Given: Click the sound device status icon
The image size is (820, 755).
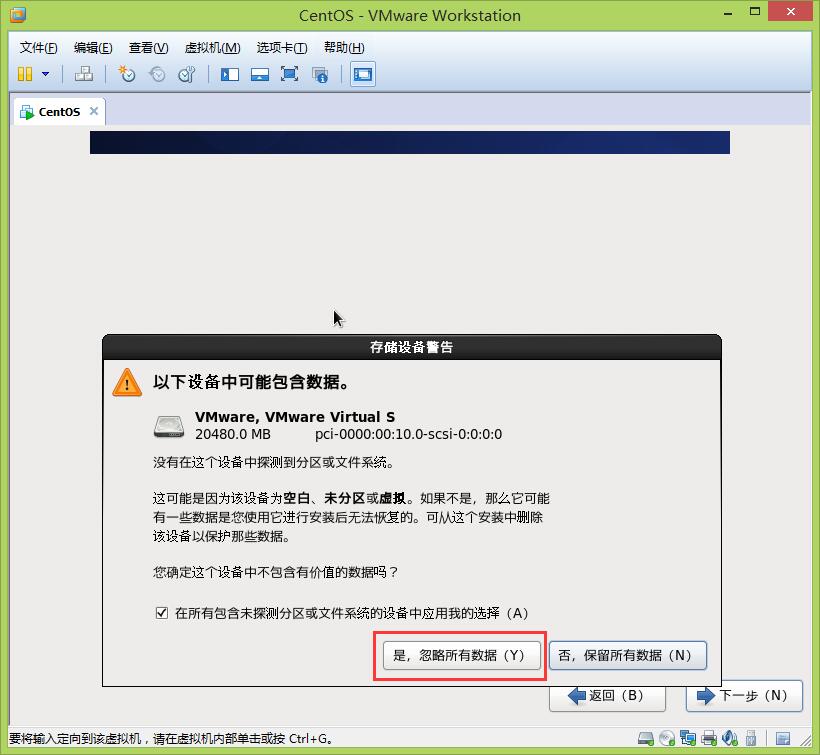Looking at the screenshot, I should click(x=732, y=740).
